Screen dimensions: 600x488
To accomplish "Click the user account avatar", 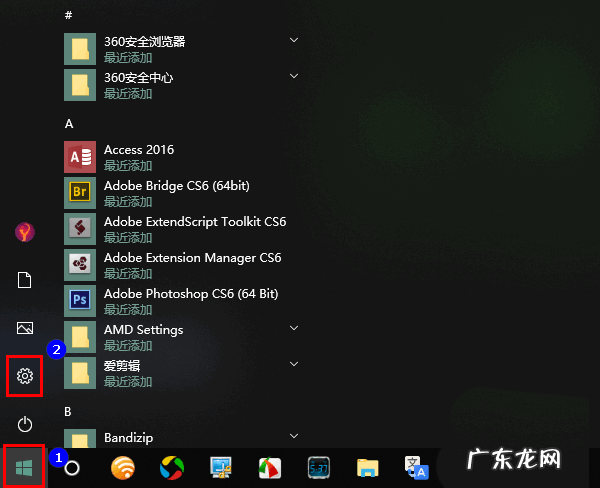I will pos(25,232).
